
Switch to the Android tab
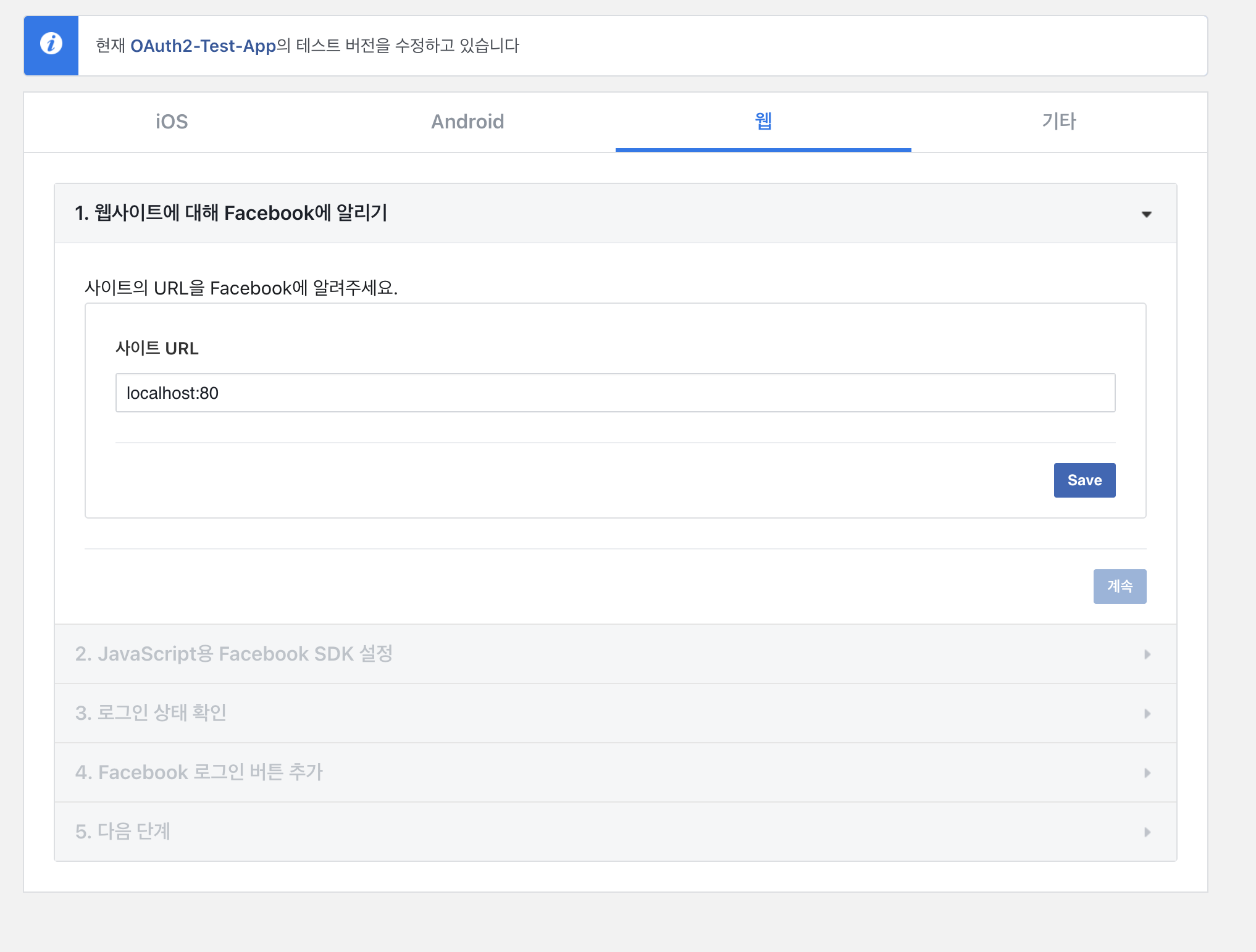[467, 122]
